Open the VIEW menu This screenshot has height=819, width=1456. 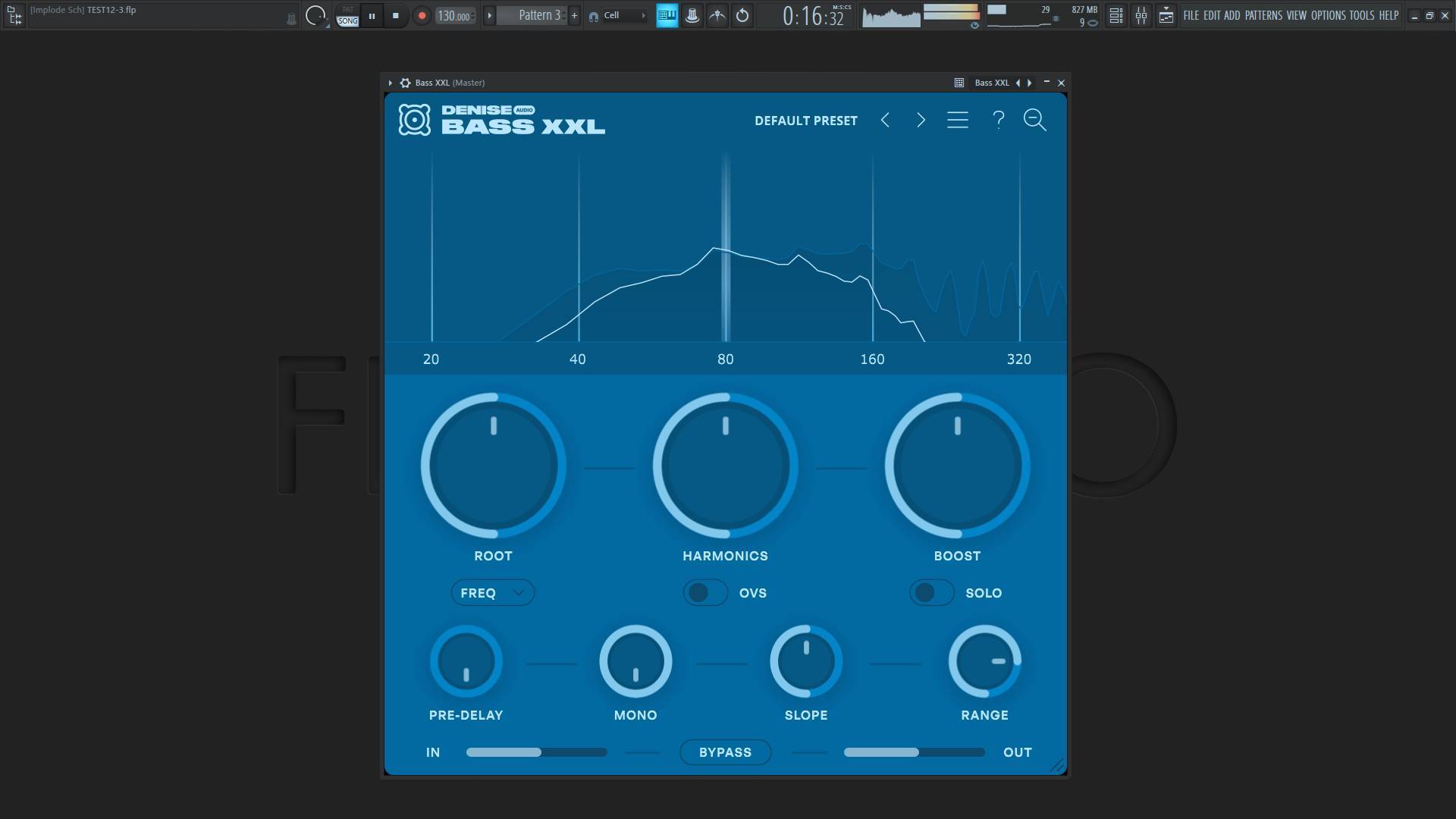(x=1297, y=15)
